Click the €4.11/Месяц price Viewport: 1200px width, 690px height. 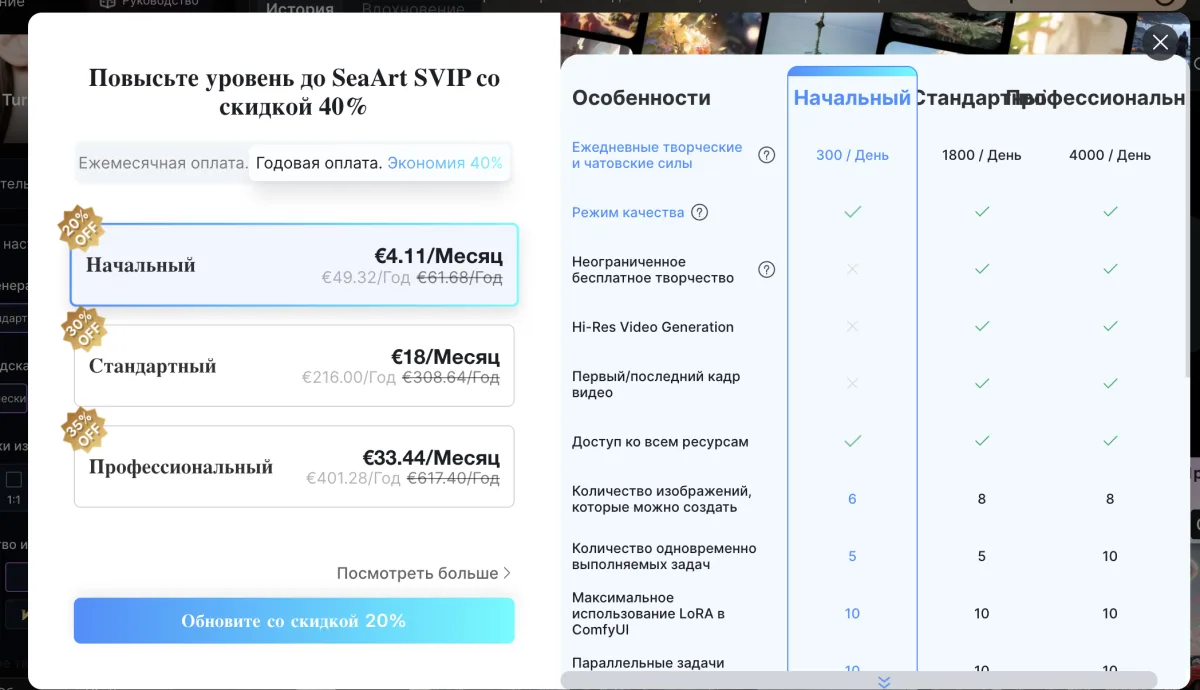[x=438, y=256]
